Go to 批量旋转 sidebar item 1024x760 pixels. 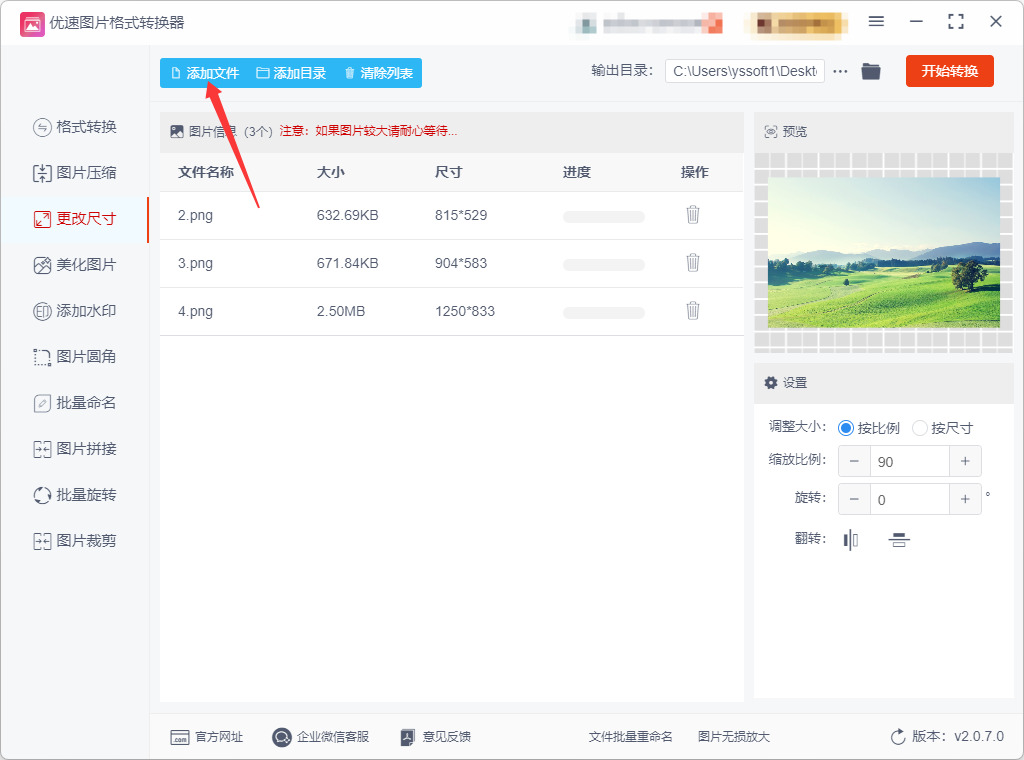74,495
